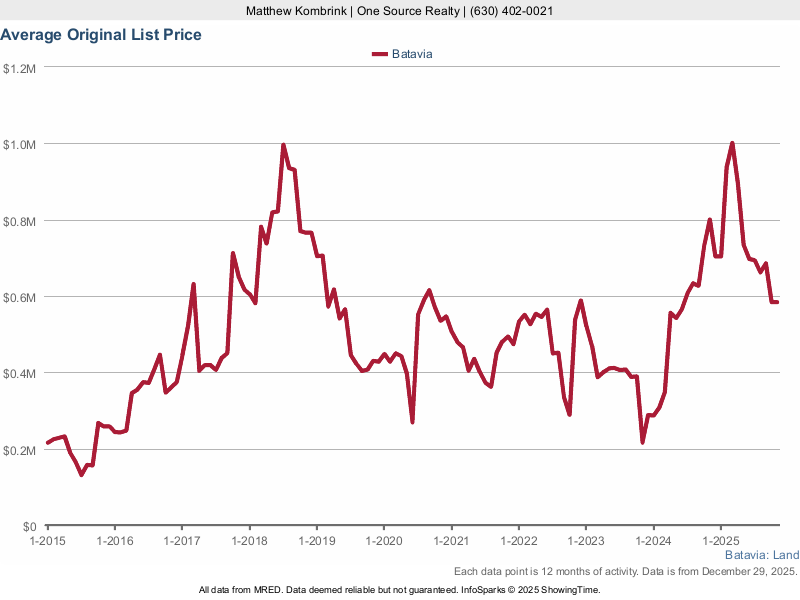Toggle the Batavia series legend label
The width and height of the screenshot is (800, 600).
pos(411,54)
